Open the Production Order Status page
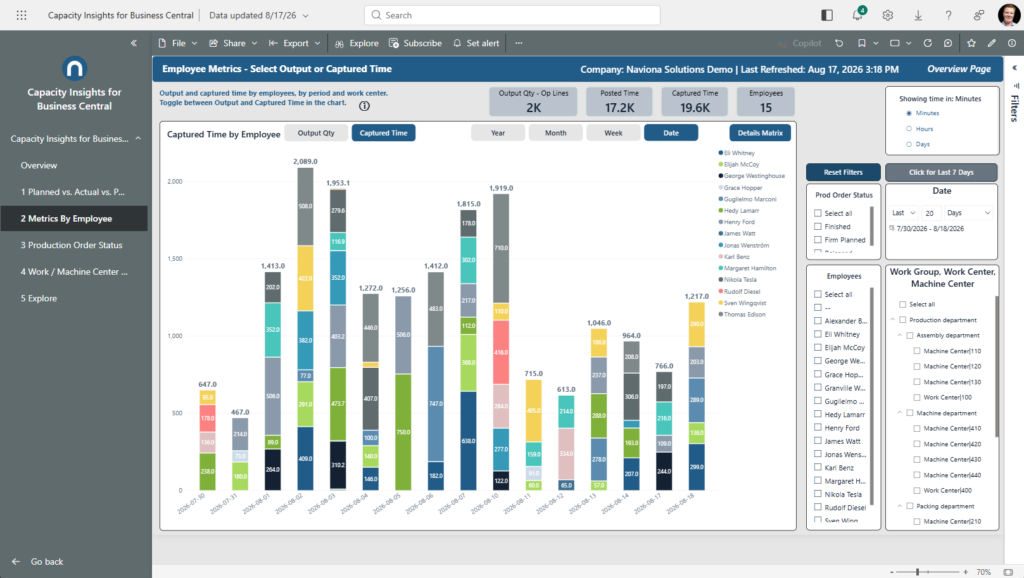Viewport: 1024px width, 578px height. [74, 245]
